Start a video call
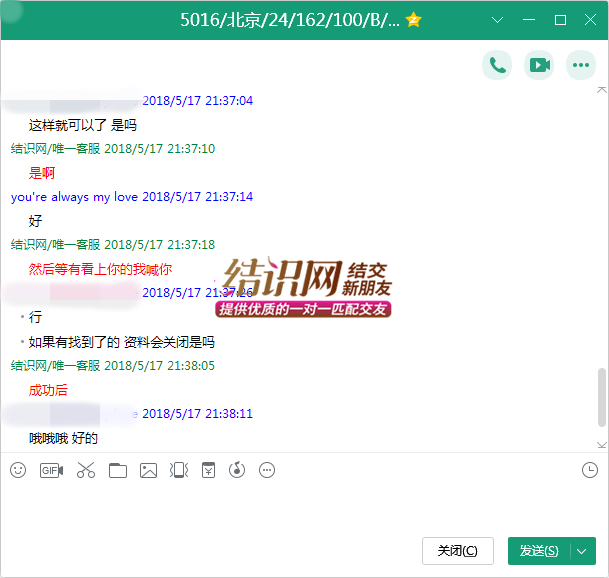 (x=539, y=65)
